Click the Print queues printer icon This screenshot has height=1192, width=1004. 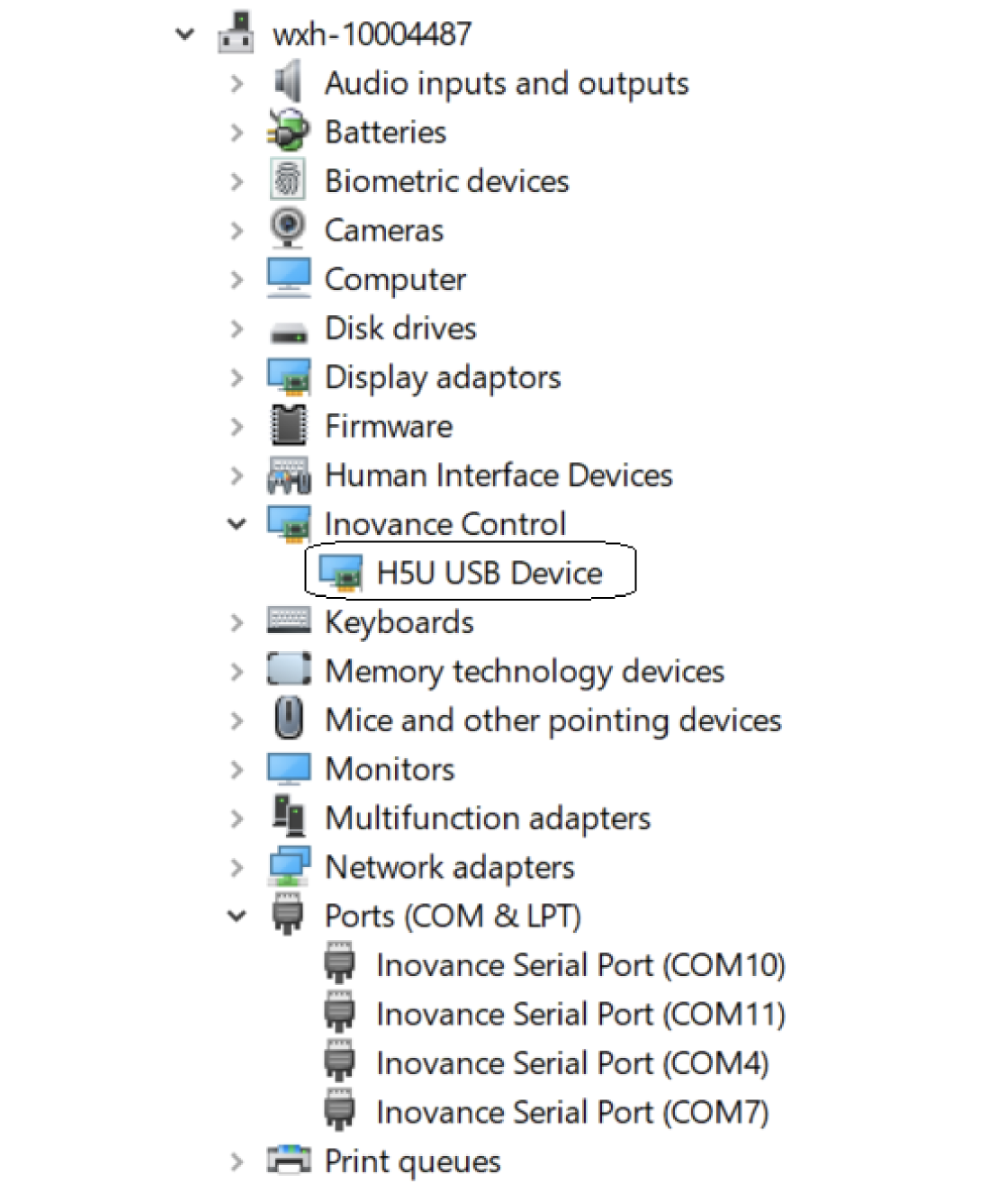pos(289,1160)
